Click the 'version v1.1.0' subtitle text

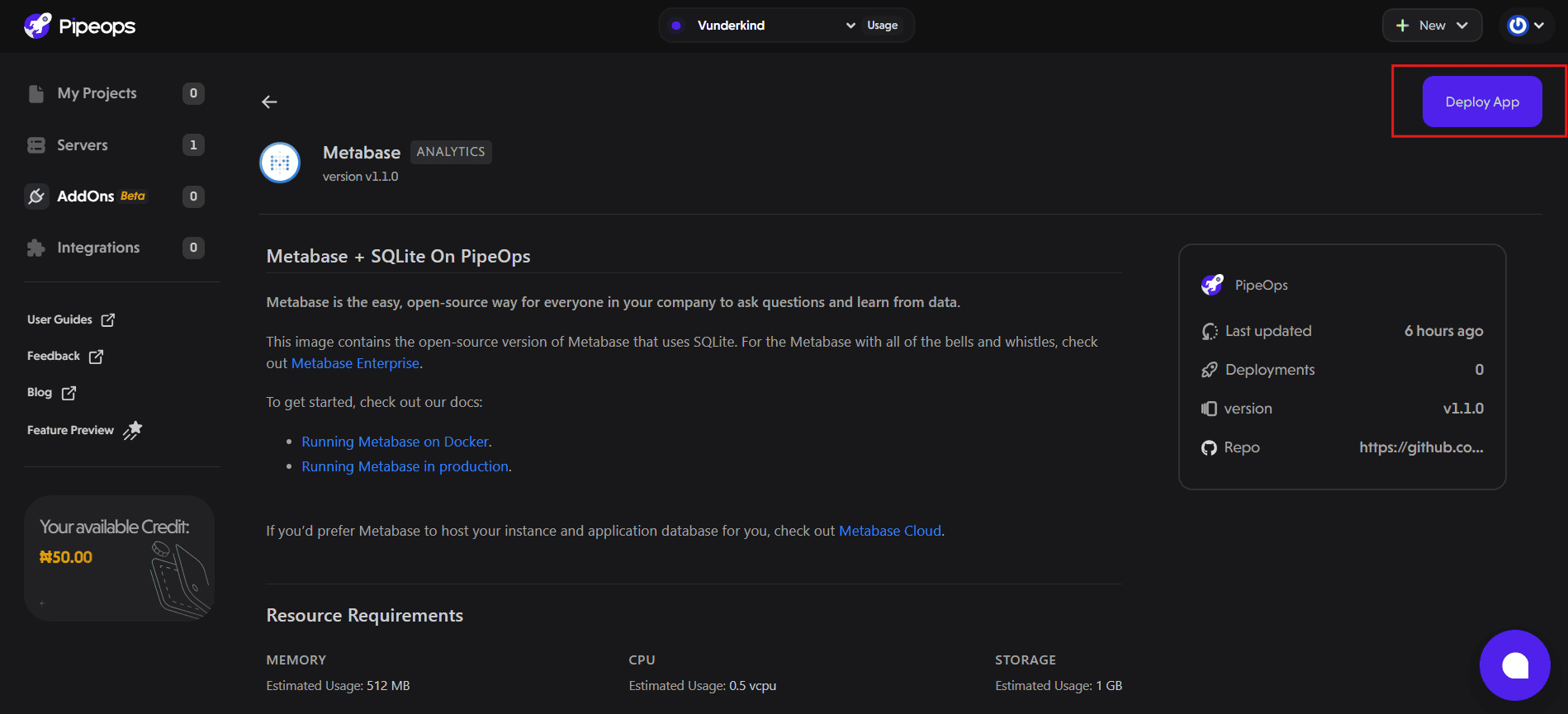(360, 177)
